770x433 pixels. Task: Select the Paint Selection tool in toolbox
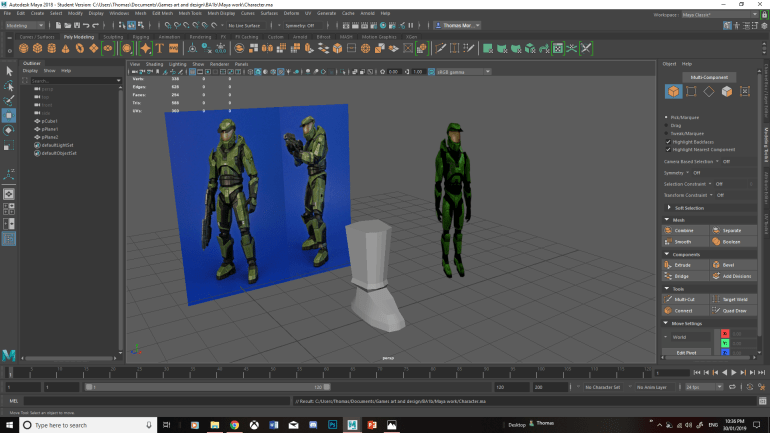9,101
